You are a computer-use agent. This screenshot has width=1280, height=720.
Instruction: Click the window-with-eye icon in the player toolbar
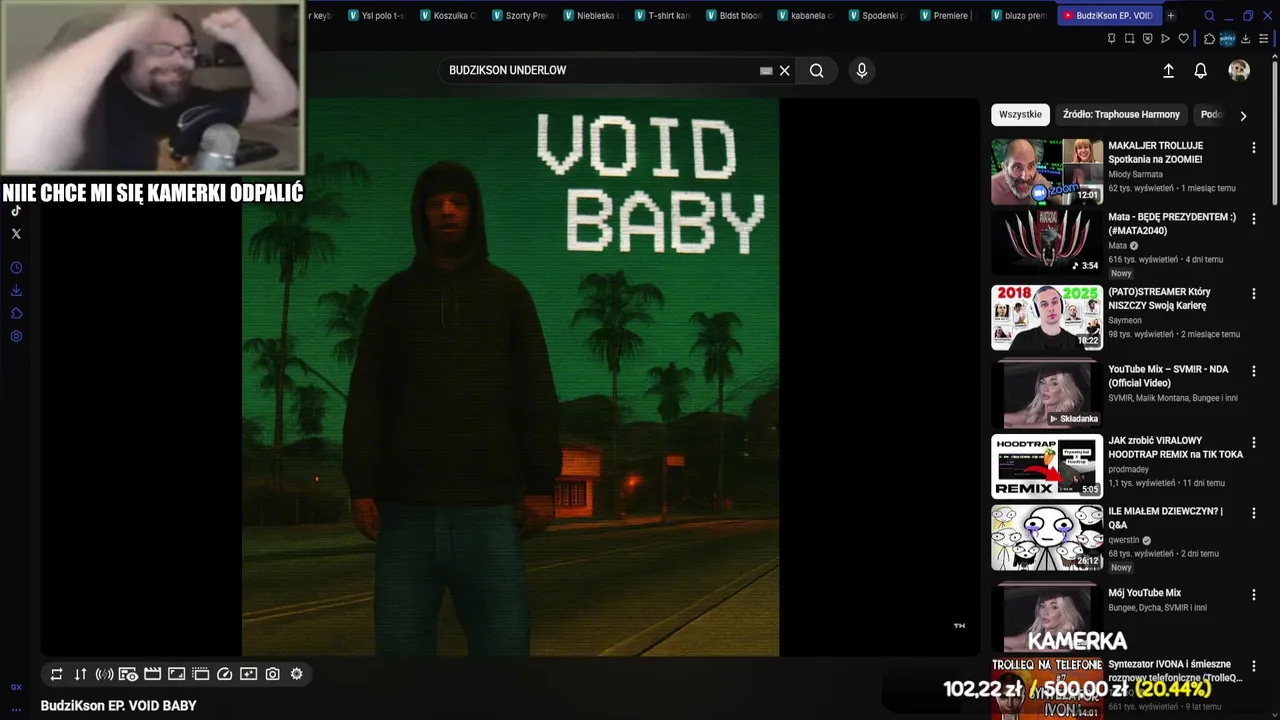pos(128,674)
